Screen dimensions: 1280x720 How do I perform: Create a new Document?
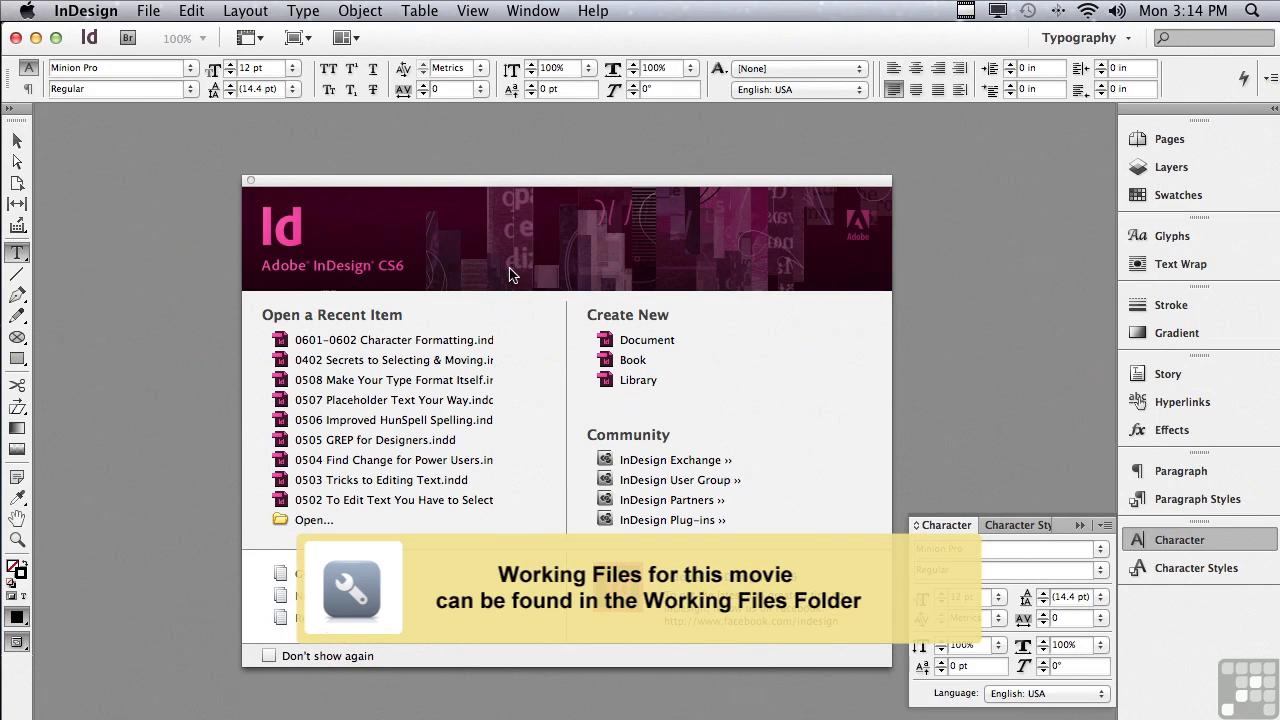click(647, 340)
